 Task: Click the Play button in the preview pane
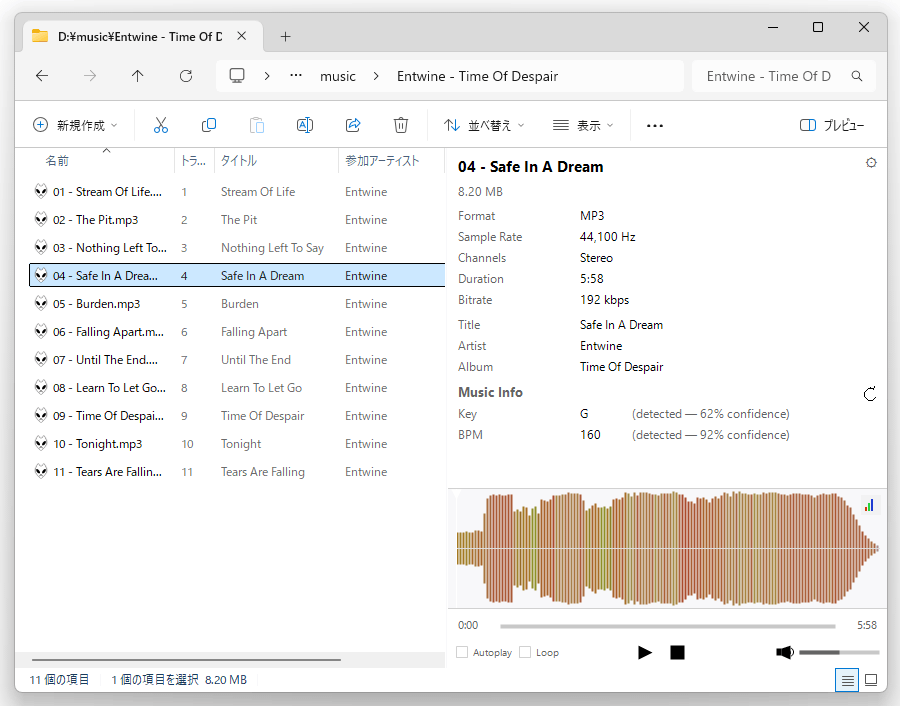tap(645, 653)
